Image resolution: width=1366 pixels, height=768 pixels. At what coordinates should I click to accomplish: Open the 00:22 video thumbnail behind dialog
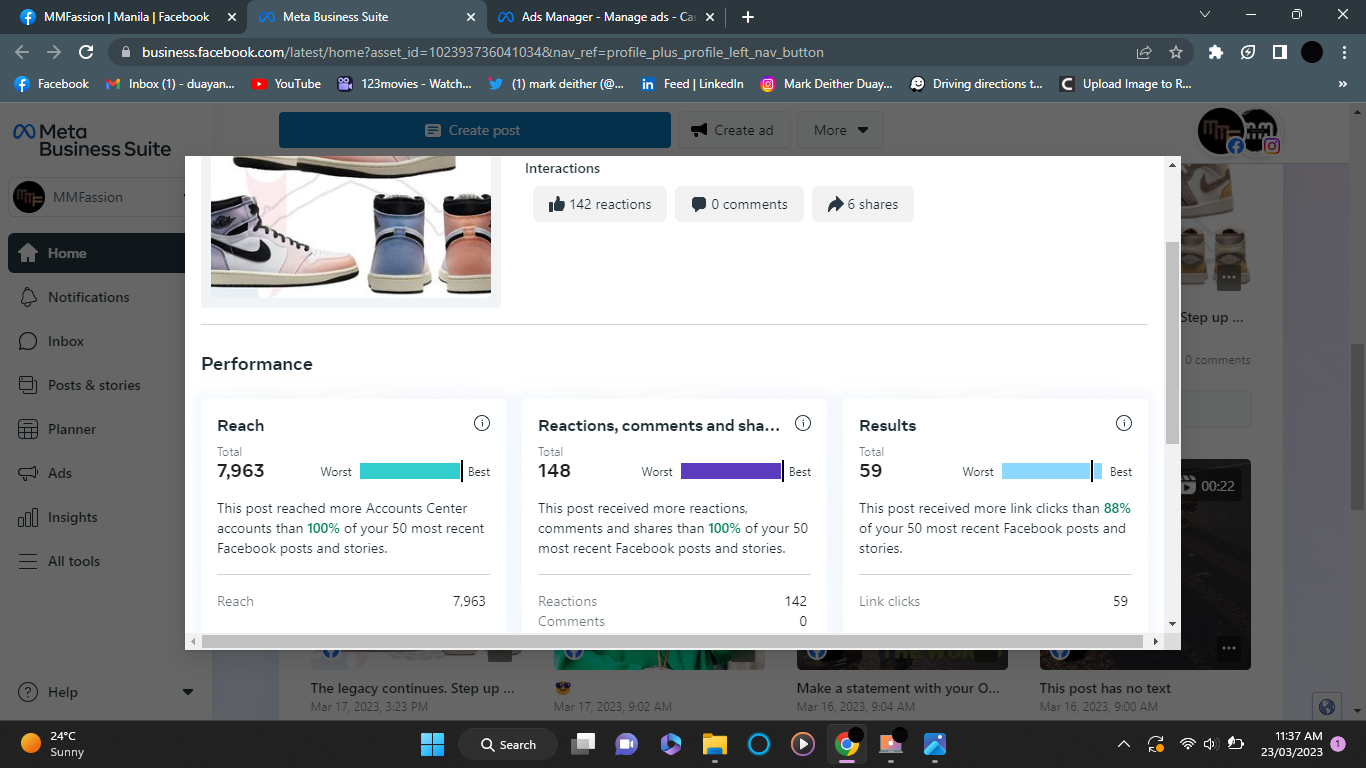(x=1145, y=564)
